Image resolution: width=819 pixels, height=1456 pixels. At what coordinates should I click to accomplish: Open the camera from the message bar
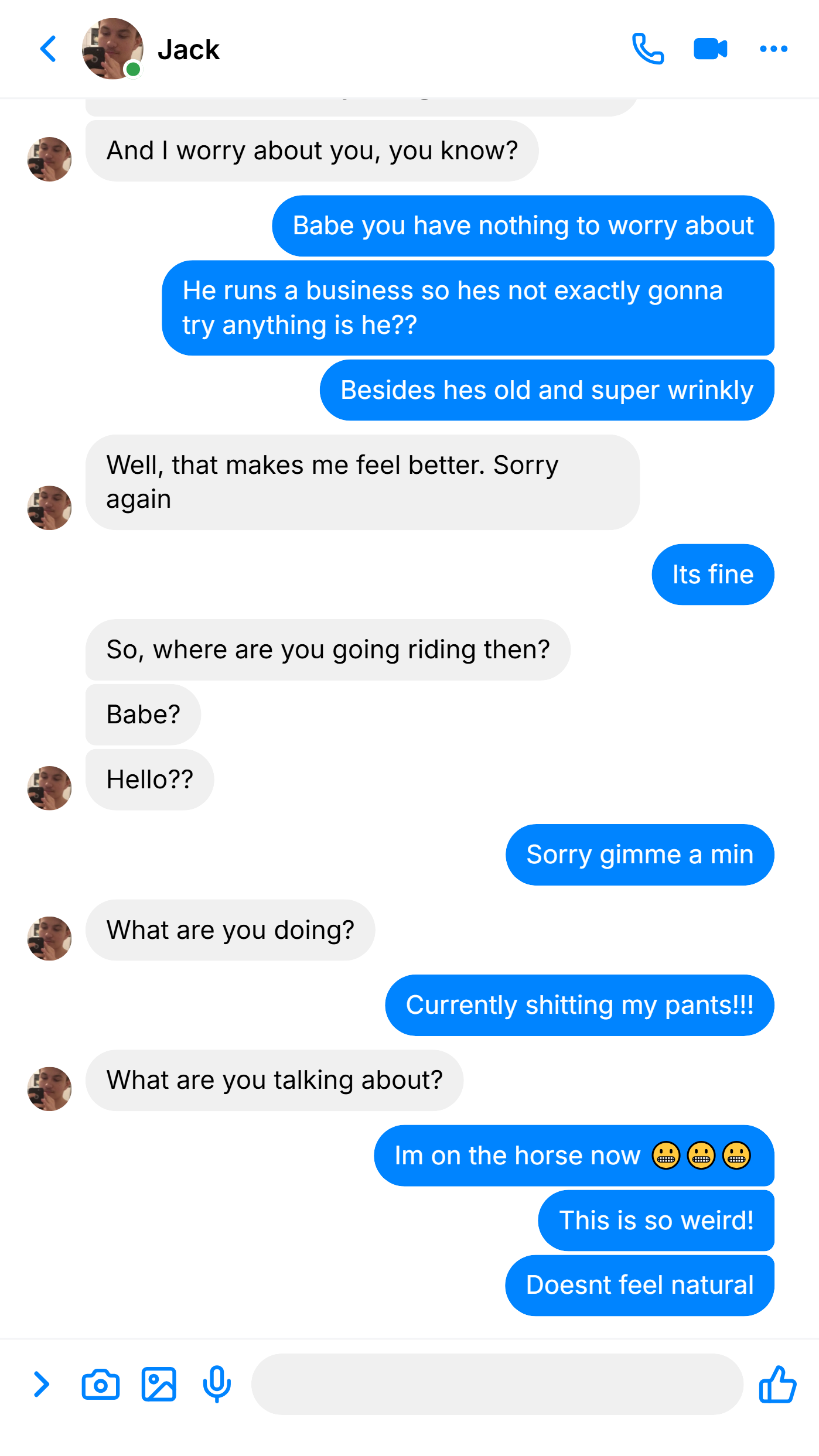[x=100, y=1385]
